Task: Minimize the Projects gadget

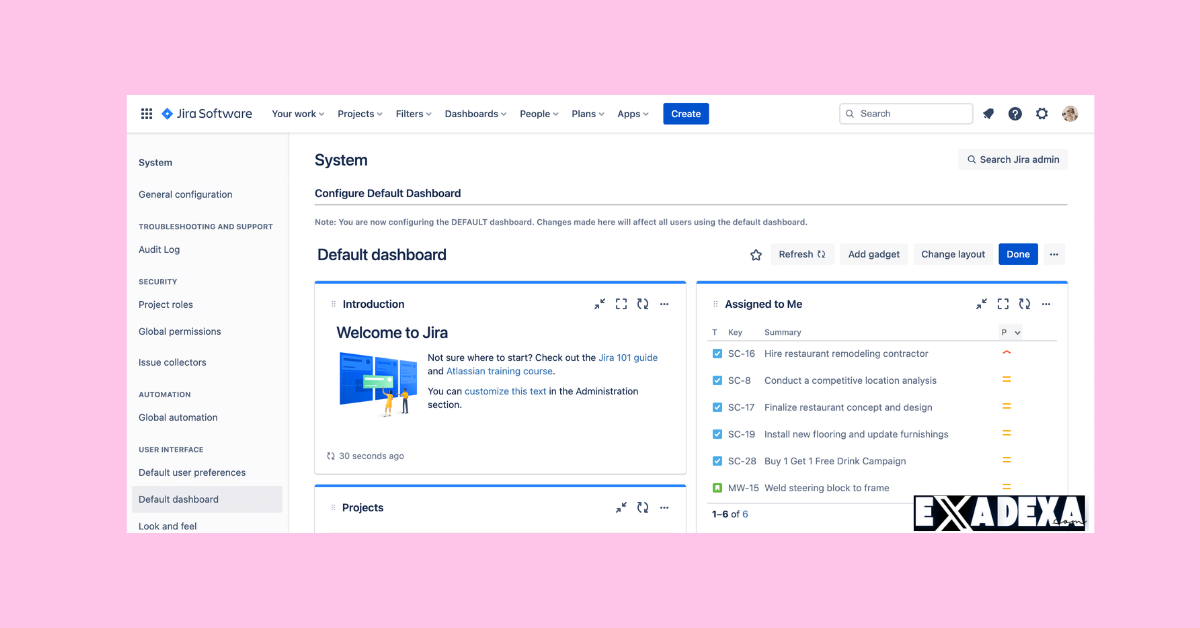Action: (621, 507)
